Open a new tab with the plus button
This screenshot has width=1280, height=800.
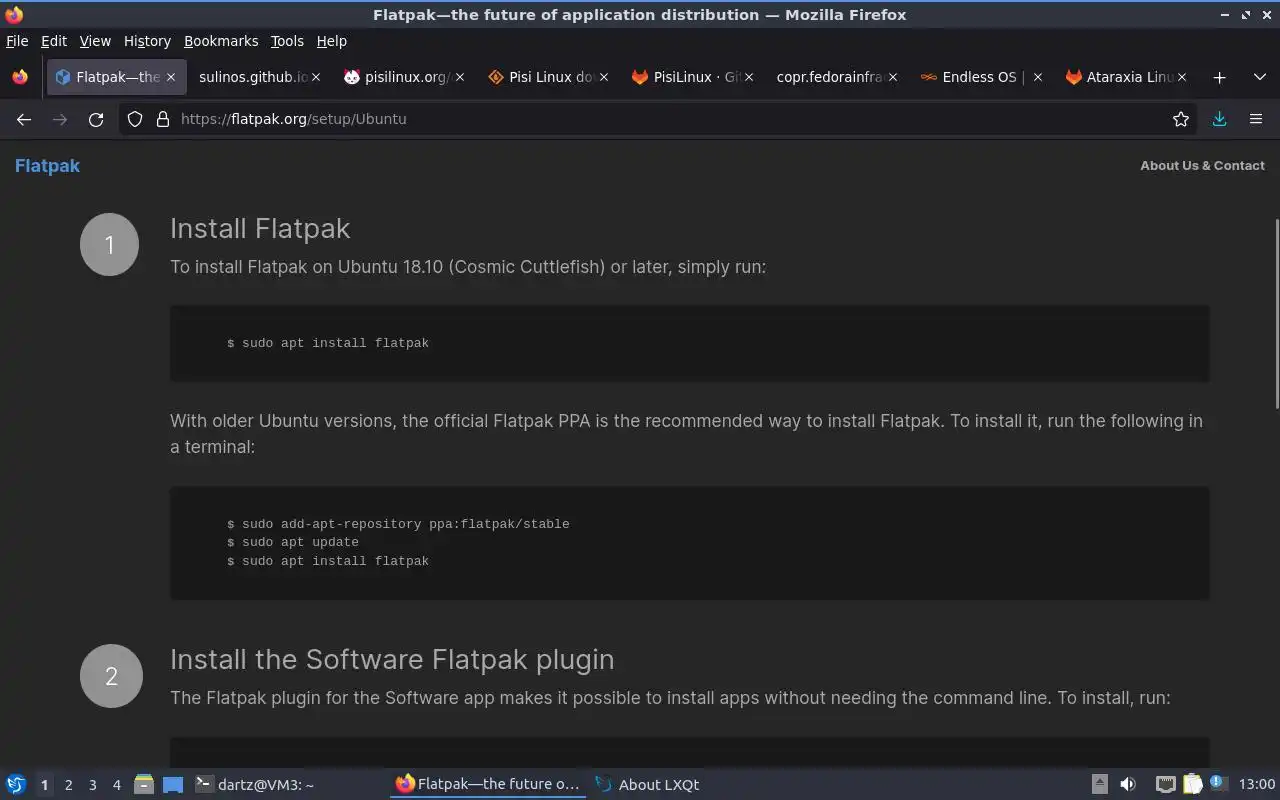click(1219, 77)
